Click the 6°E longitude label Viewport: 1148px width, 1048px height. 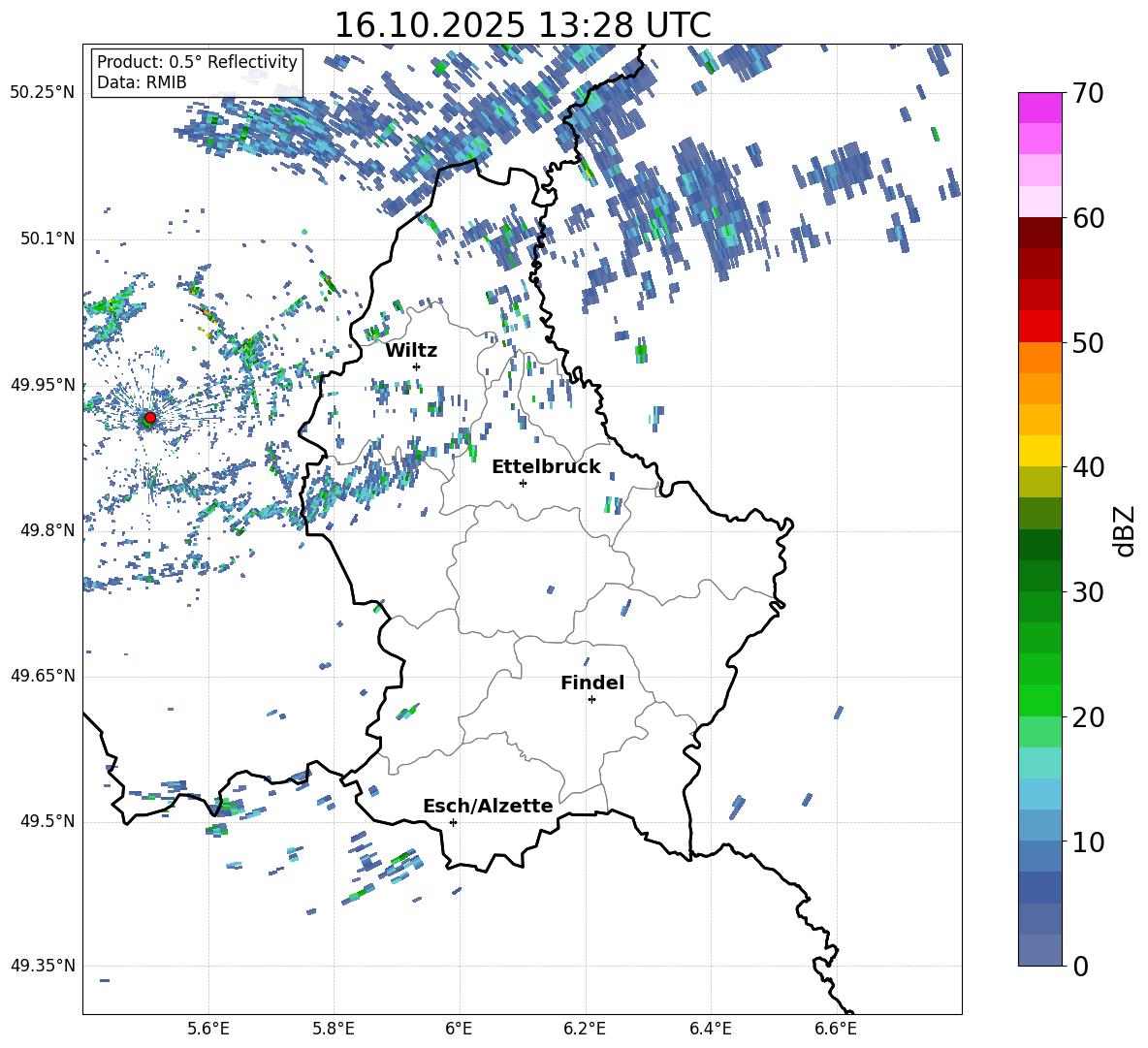tap(459, 1029)
